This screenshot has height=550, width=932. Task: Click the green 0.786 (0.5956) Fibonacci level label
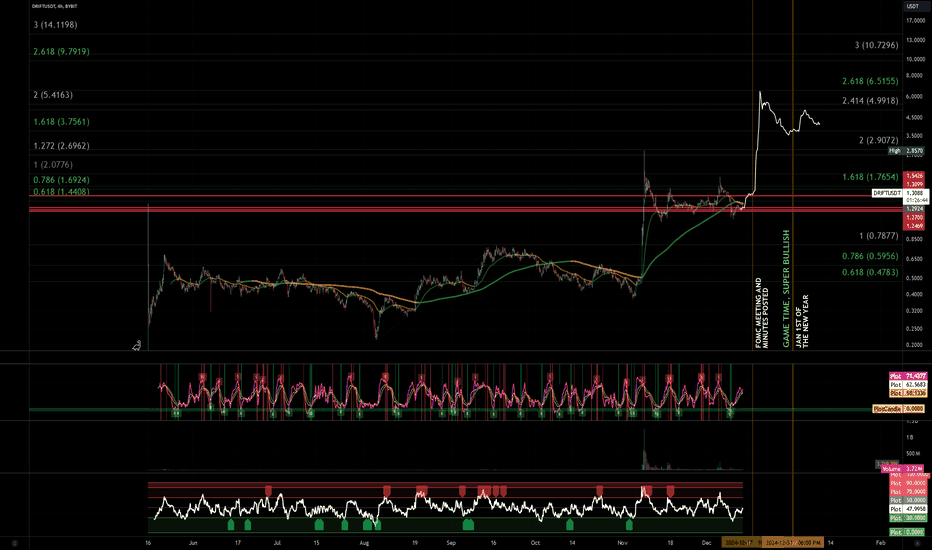pos(870,256)
